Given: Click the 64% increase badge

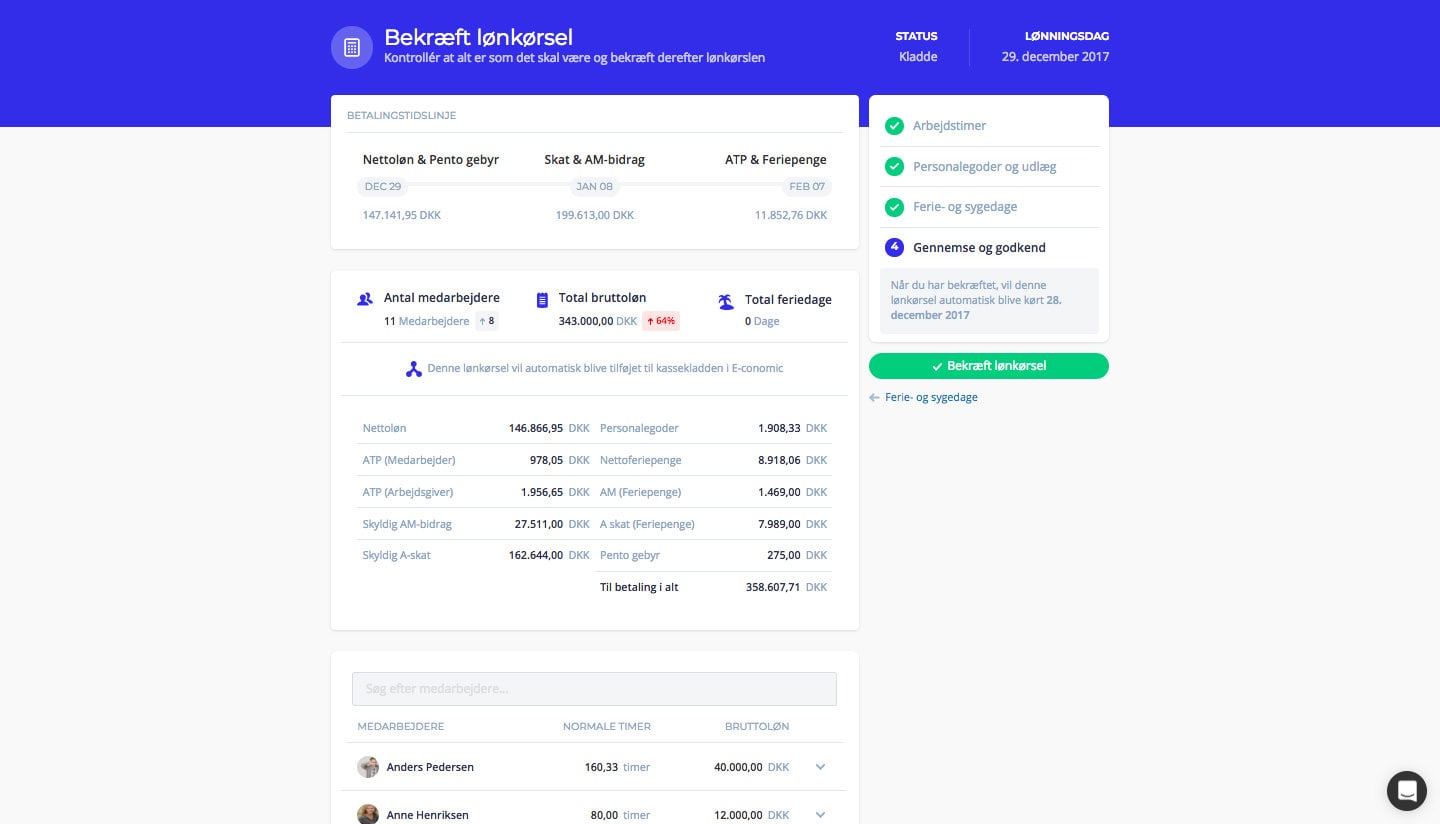Looking at the screenshot, I should tap(660, 321).
